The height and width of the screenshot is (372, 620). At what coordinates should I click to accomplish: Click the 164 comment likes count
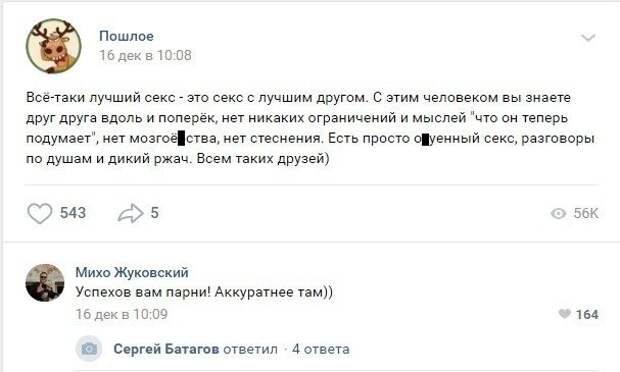coord(587,314)
